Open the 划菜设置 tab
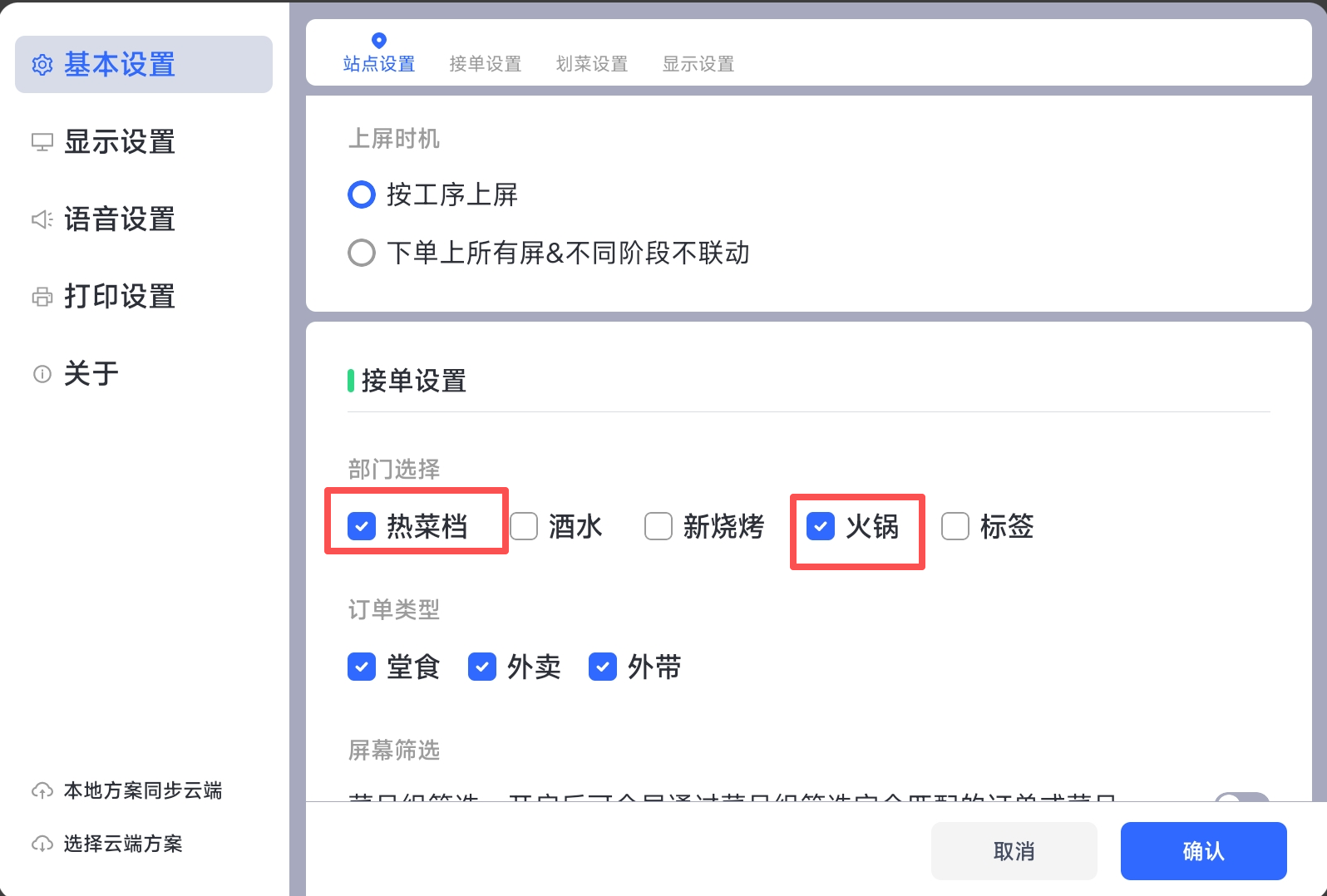Screen dimensions: 1327x896 pos(592,64)
